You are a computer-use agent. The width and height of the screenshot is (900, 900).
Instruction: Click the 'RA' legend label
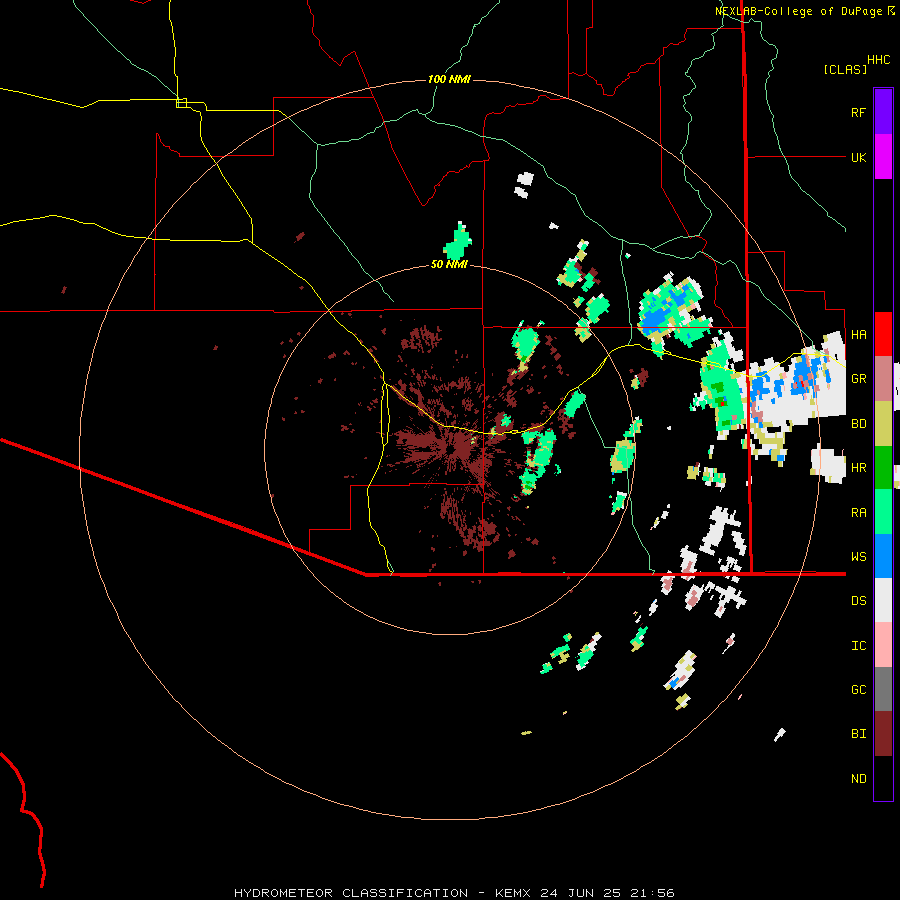[x=858, y=513]
